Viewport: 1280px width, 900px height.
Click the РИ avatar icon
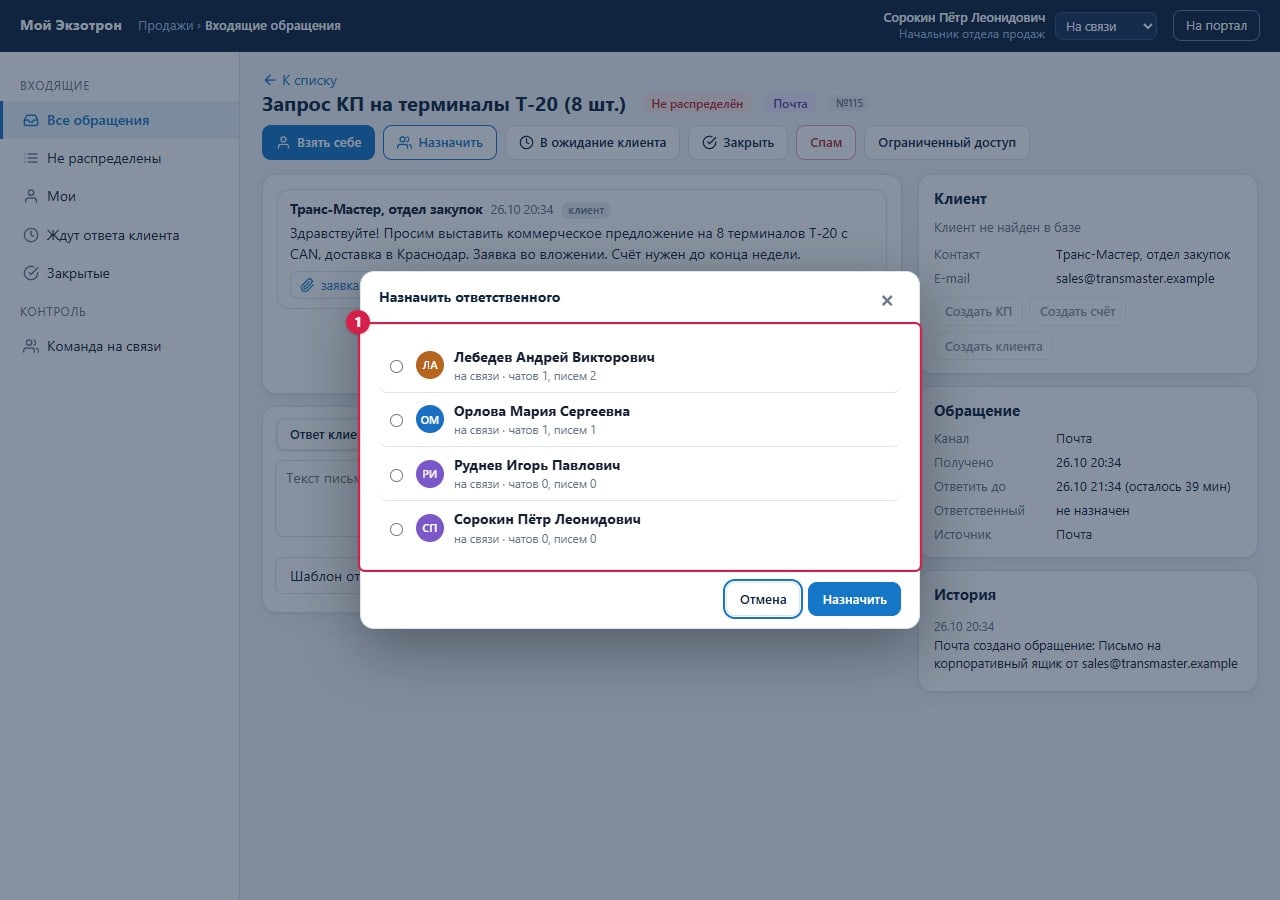click(429, 475)
